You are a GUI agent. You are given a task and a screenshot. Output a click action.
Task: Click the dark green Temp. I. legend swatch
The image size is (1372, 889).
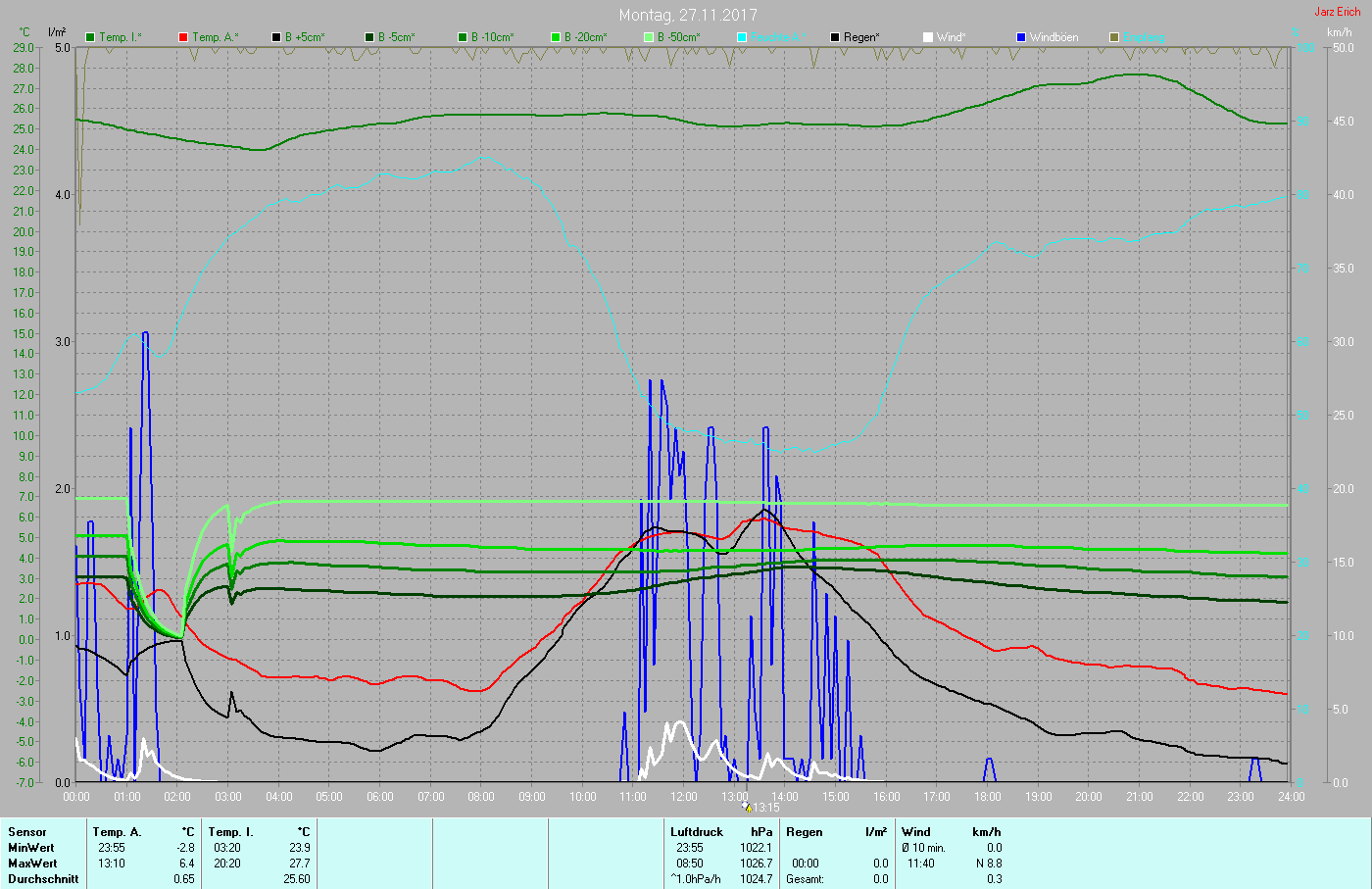point(91,37)
